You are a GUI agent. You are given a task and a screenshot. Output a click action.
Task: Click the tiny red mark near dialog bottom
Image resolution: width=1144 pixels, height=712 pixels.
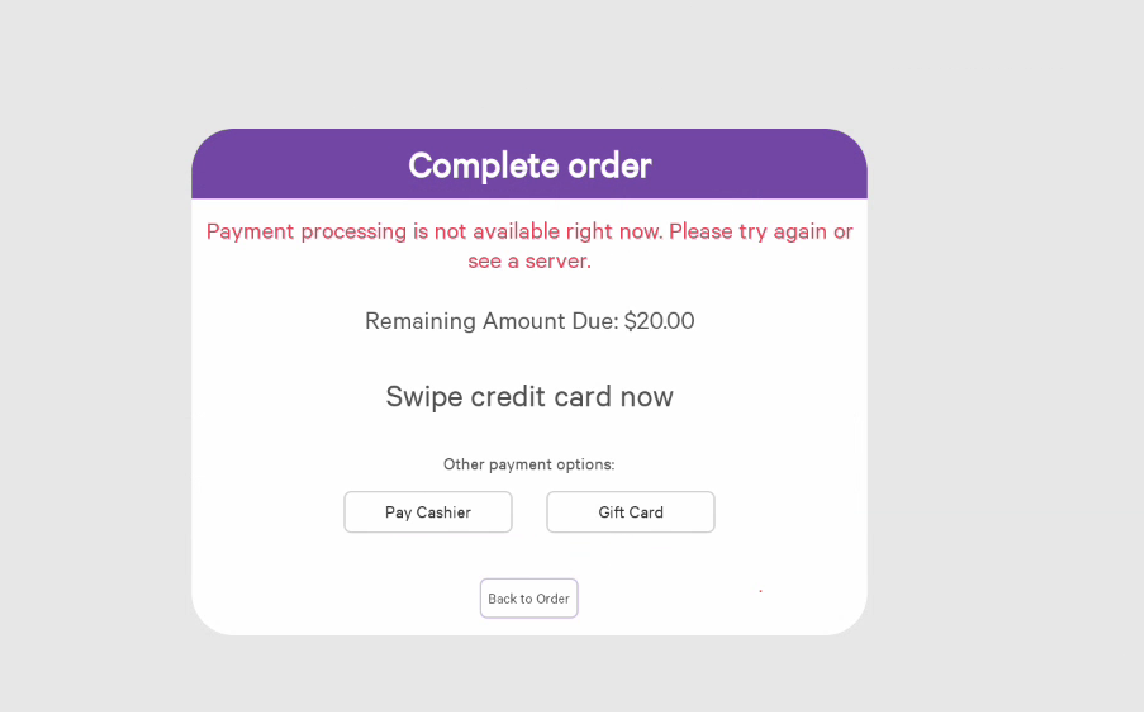pyautogui.click(x=760, y=590)
